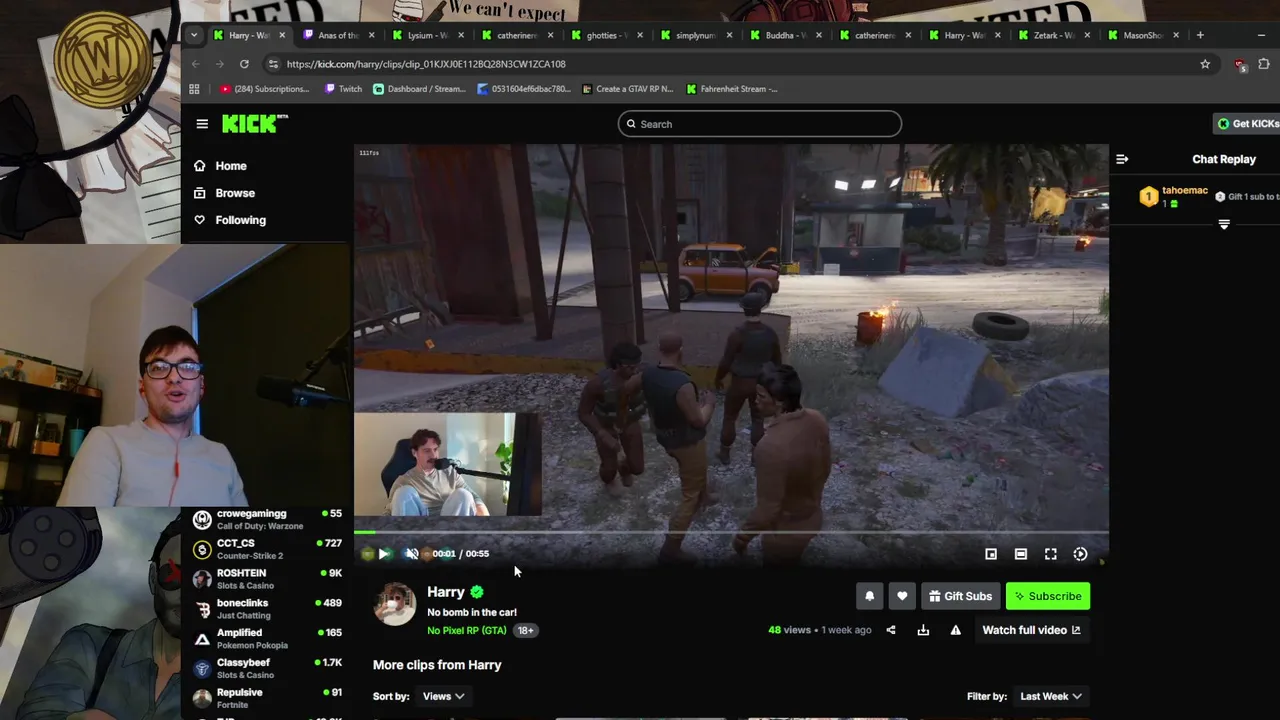Click the browser back button

[x=196, y=64]
